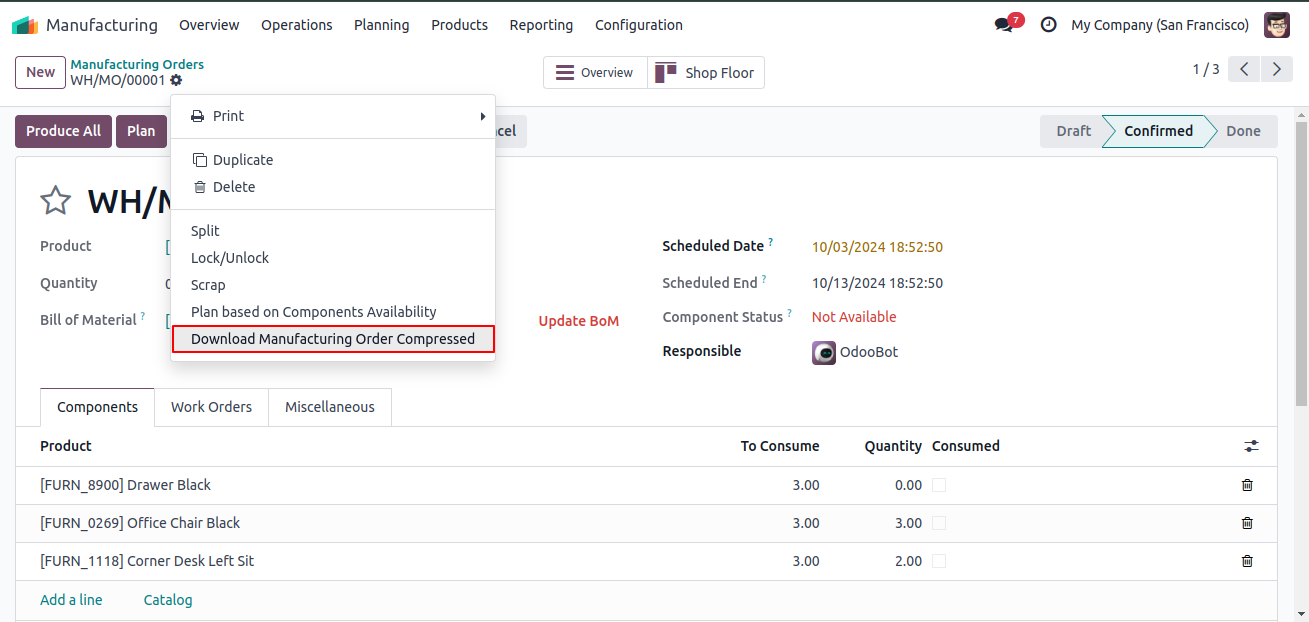Click Add a line link
This screenshot has width=1309, height=622.
coord(71,600)
